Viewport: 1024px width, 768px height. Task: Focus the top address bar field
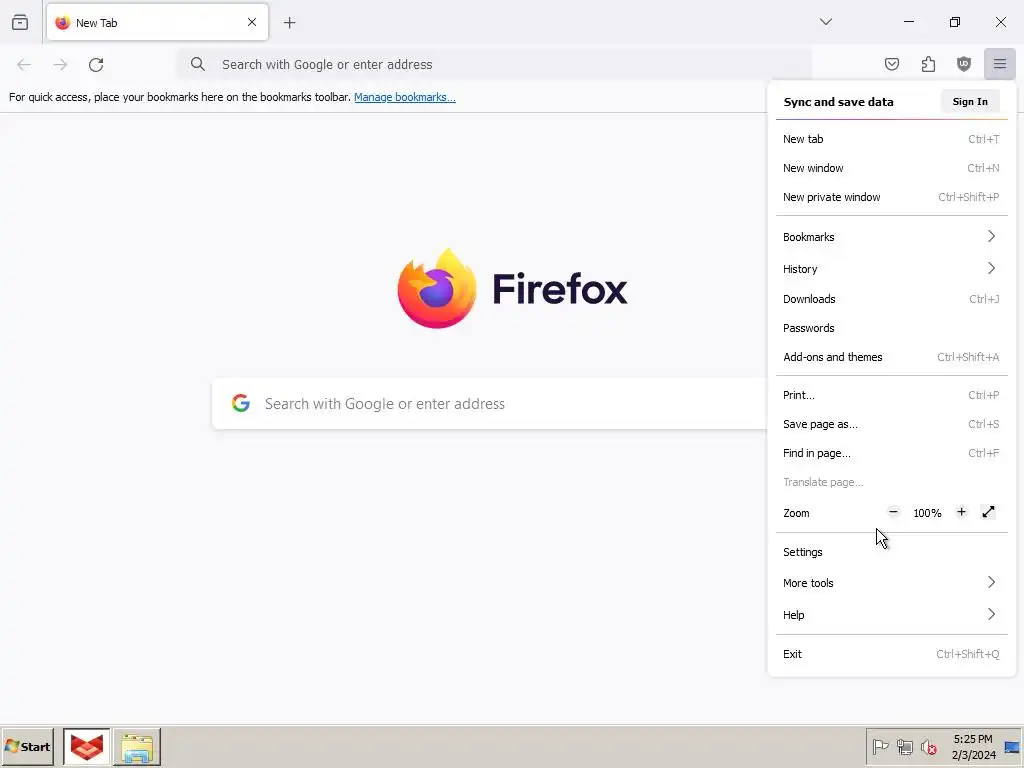[494, 64]
